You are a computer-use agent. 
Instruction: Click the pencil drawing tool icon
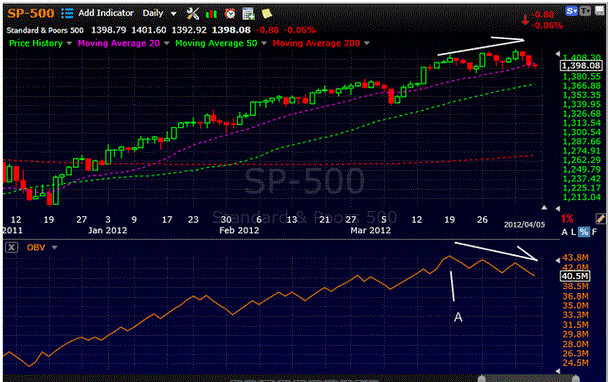coord(600,219)
